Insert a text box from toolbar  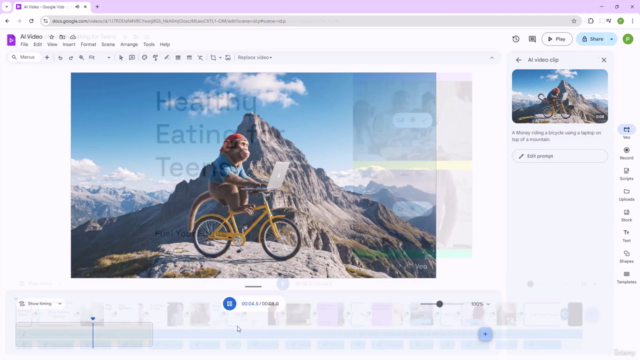132,58
